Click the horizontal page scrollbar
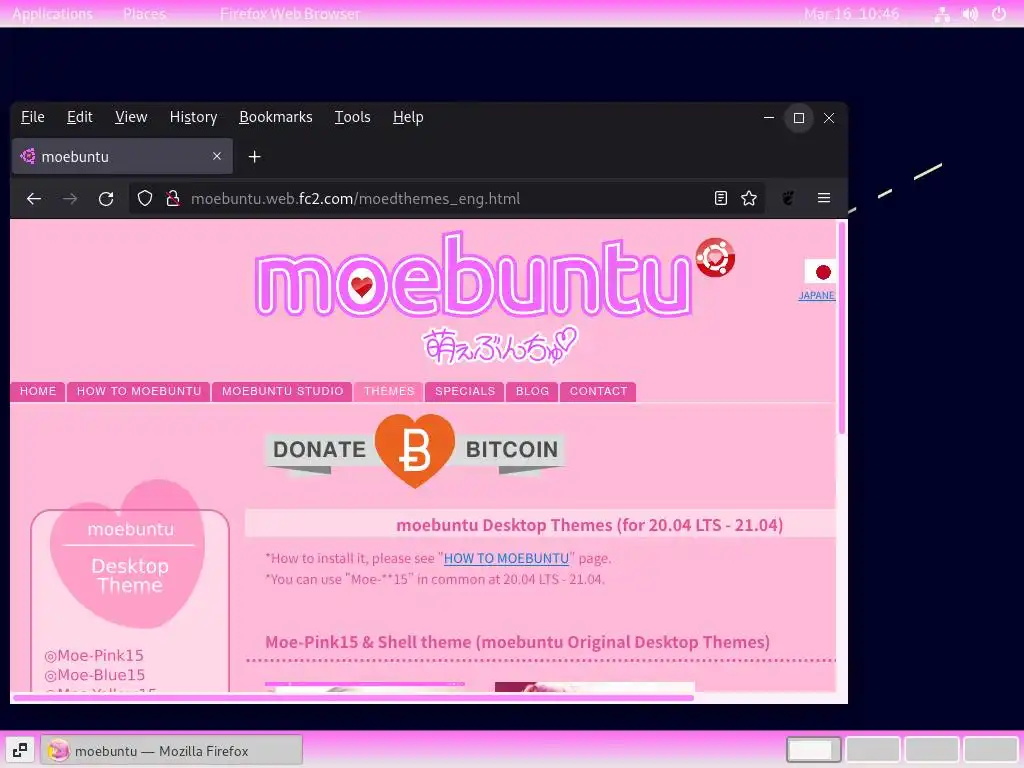 coord(353,697)
